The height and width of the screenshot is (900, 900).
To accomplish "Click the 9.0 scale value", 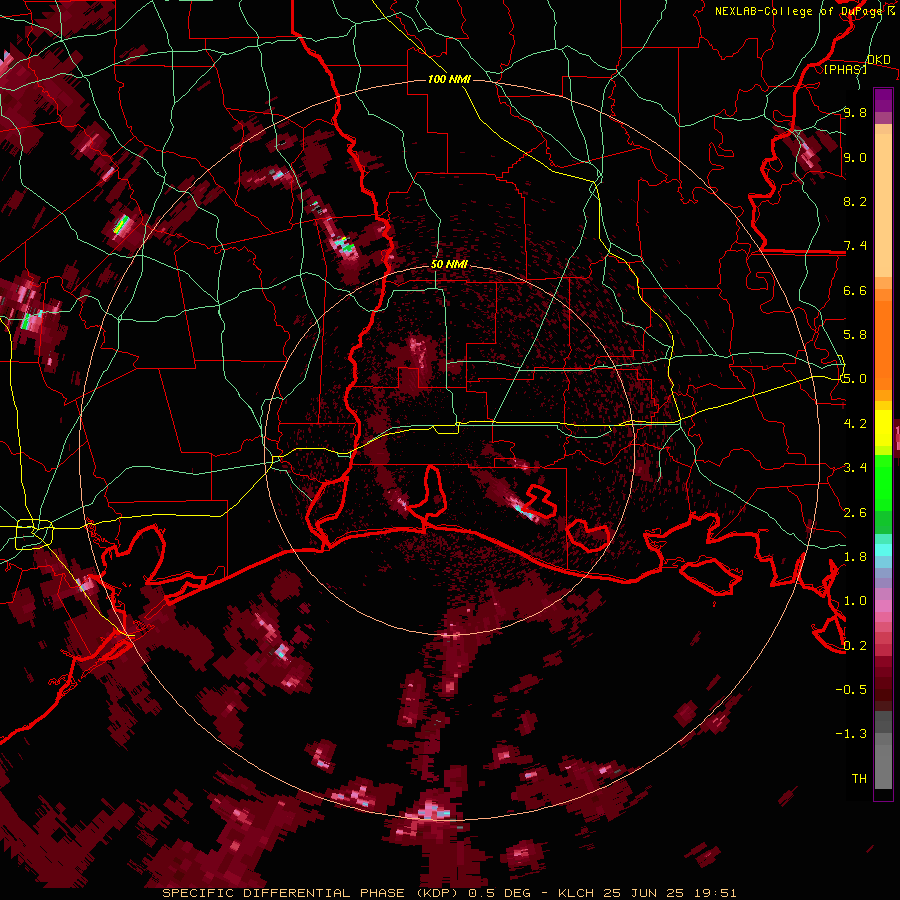I will (x=855, y=157).
